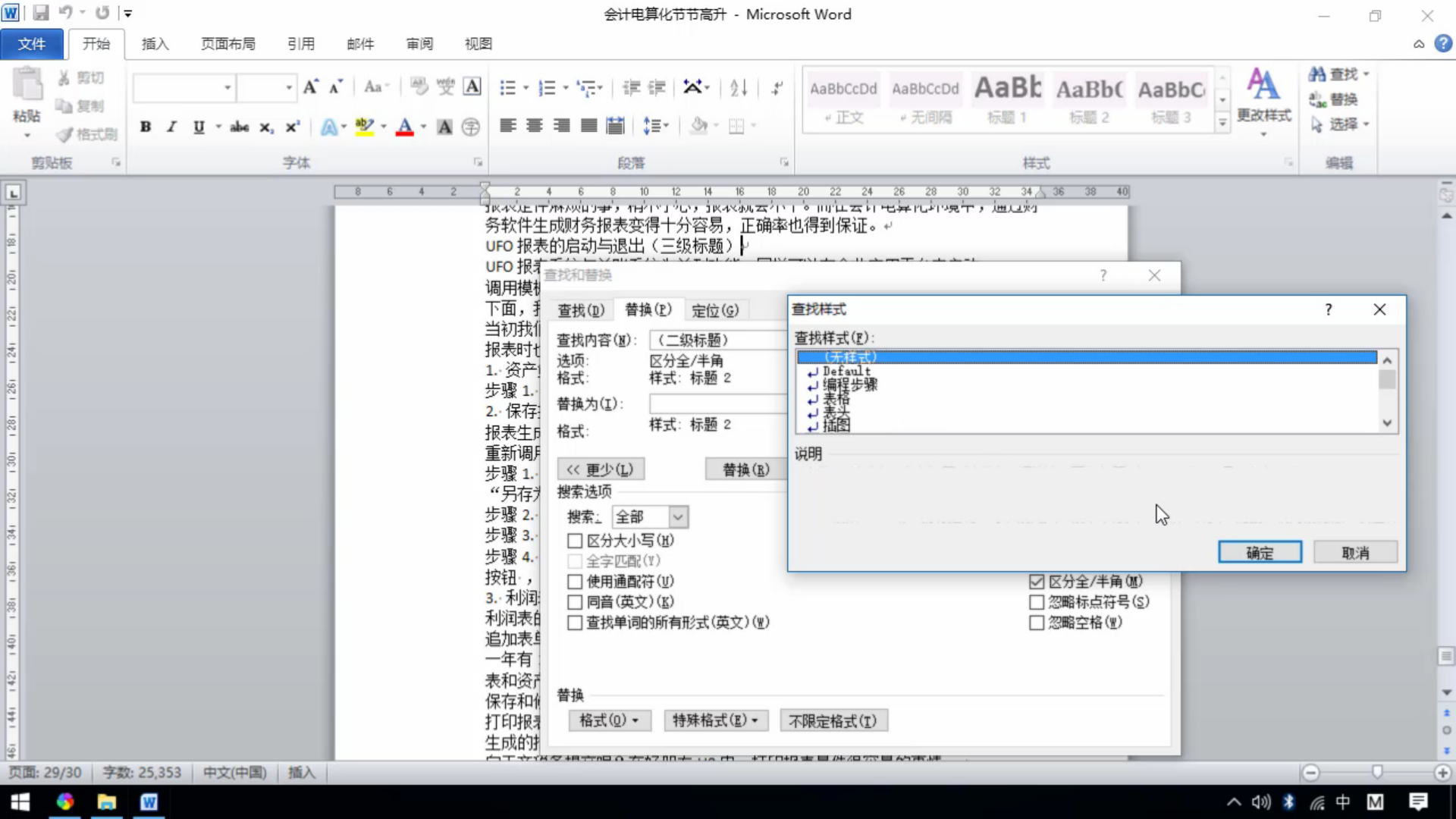Toggle the strikethrough text icon

click(x=240, y=127)
